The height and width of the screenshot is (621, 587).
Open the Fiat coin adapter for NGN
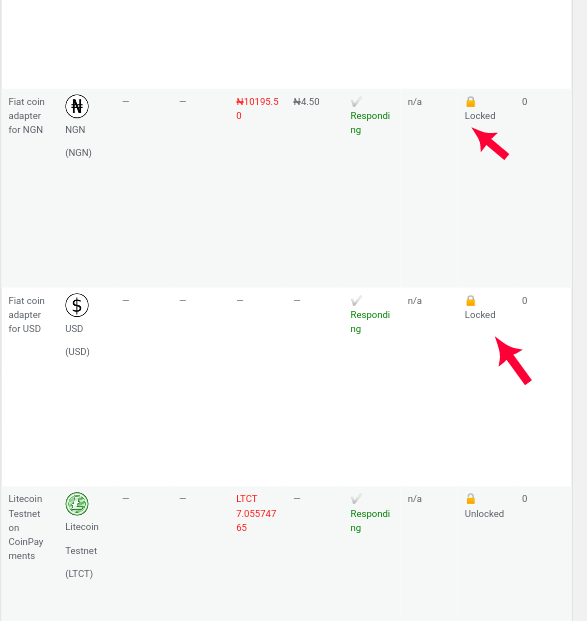27,116
